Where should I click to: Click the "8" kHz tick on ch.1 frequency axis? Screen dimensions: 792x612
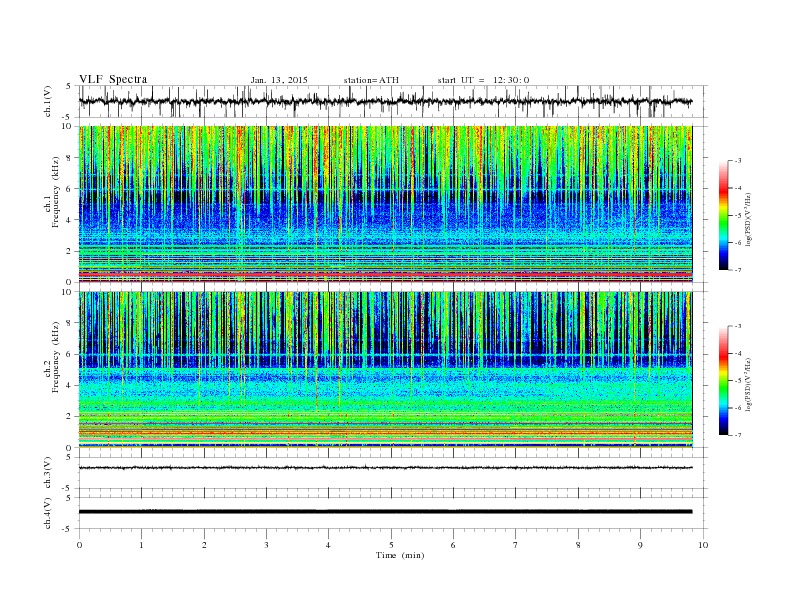click(69, 158)
